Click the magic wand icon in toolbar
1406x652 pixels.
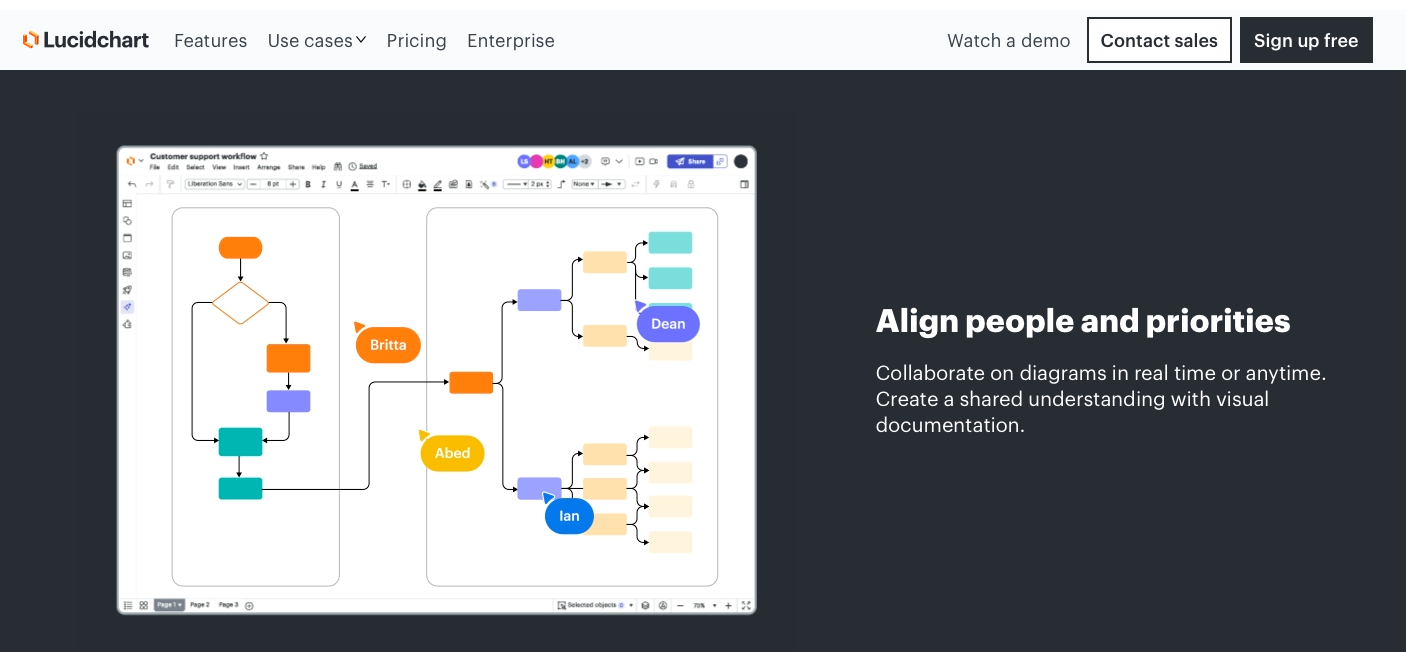484,184
